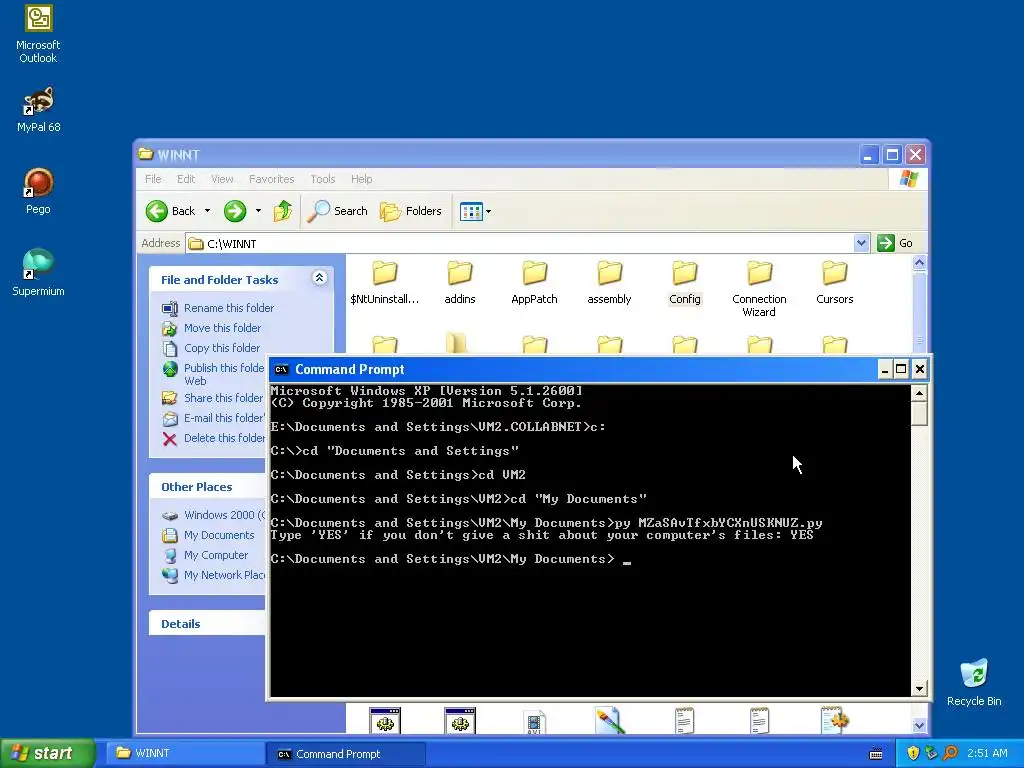
Task: Select the Connection Wizard folder
Action: click(759, 288)
